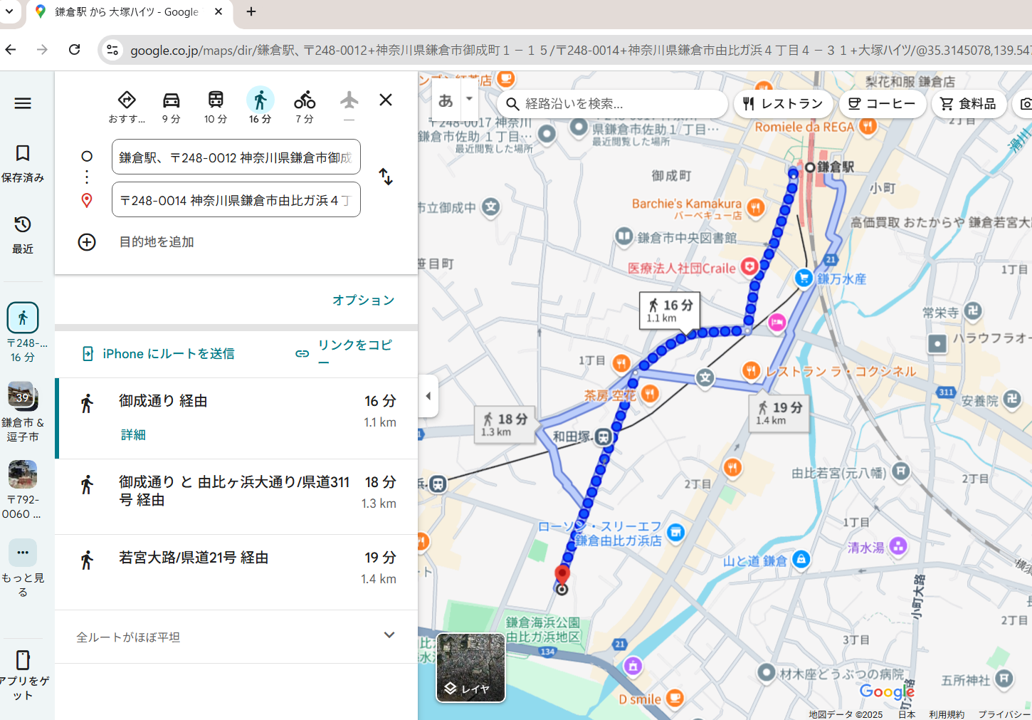Edit the 鎌倉駅 starting point field
The height and width of the screenshot is (720, 1032).
[x=236, y=157]
